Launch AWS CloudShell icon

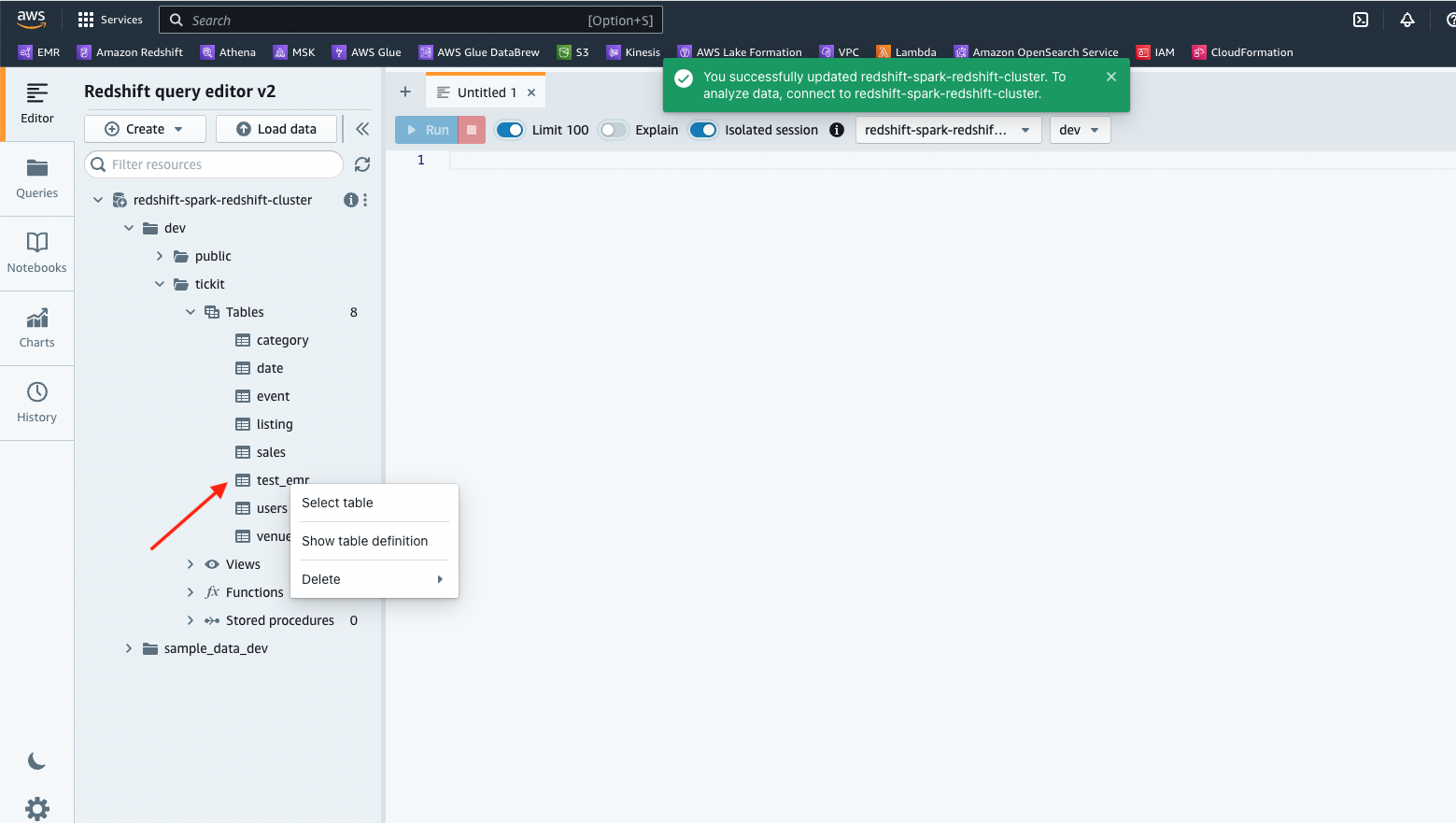coord(1361,20)
